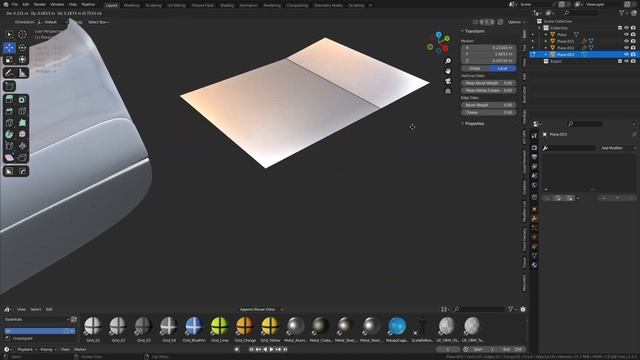
Task: Select the Loop Cut tool
Action: pyautogui.click(x=22, y=111)
